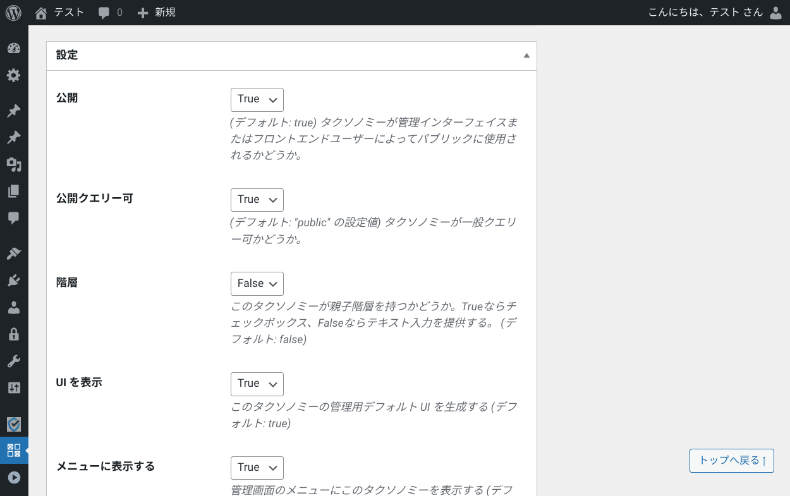The width and height of the screenshot is (790, 496).
Task: Click the description about 管理用デフォルト UI を生成する
Action: pyautogui.click(x=373, y=415)
